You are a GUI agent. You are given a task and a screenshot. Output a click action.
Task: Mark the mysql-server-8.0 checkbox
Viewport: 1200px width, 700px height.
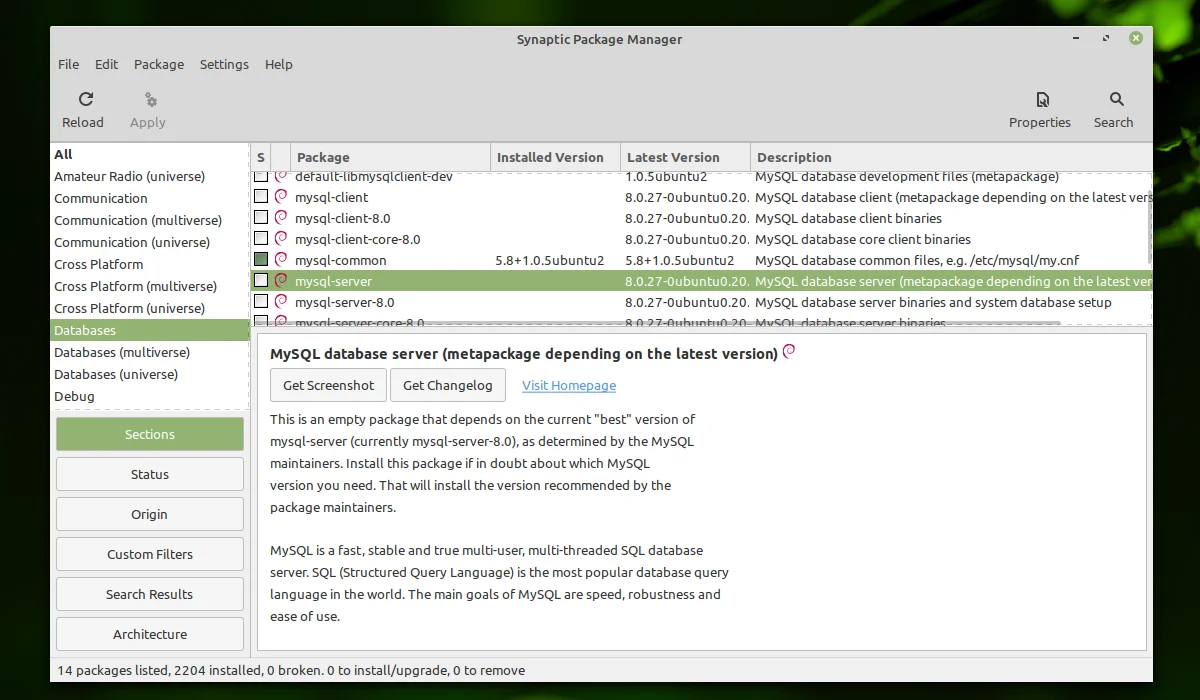pyautogui.click(x=261, y=302)
